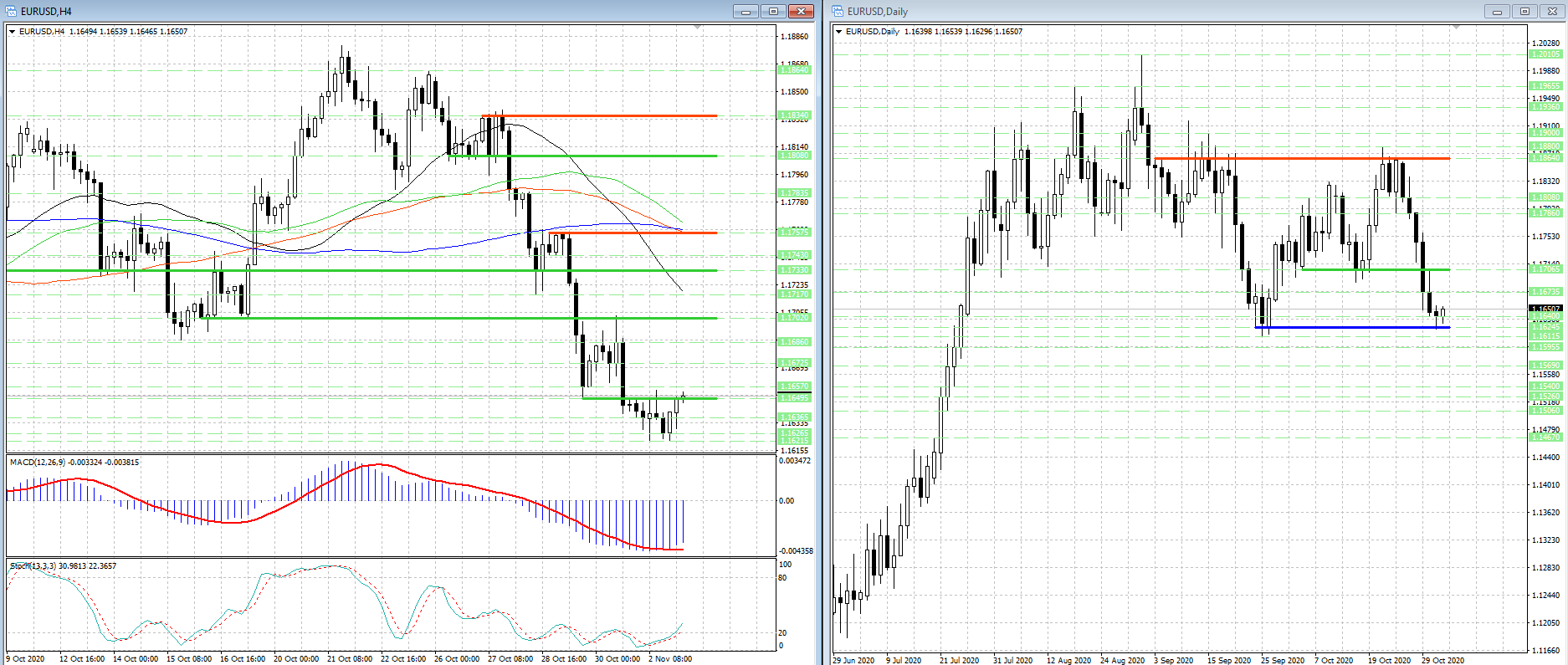Click the EURUSD,Daily window chart icon

pyautogui.click(x=838, y=11)
